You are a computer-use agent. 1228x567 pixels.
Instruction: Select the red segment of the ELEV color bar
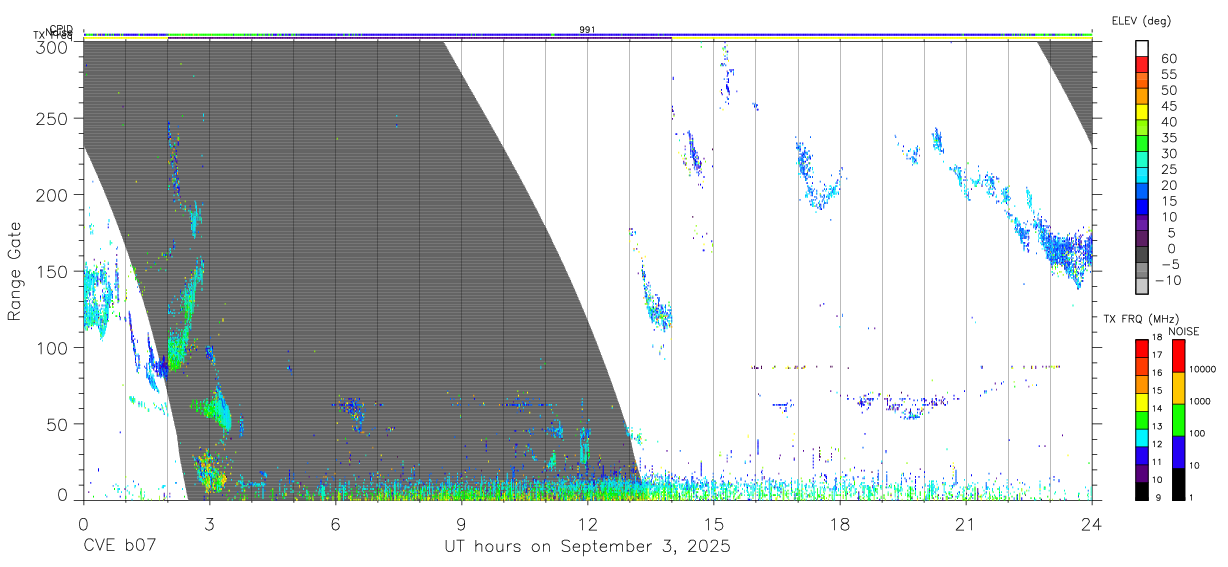(1142, 66)
